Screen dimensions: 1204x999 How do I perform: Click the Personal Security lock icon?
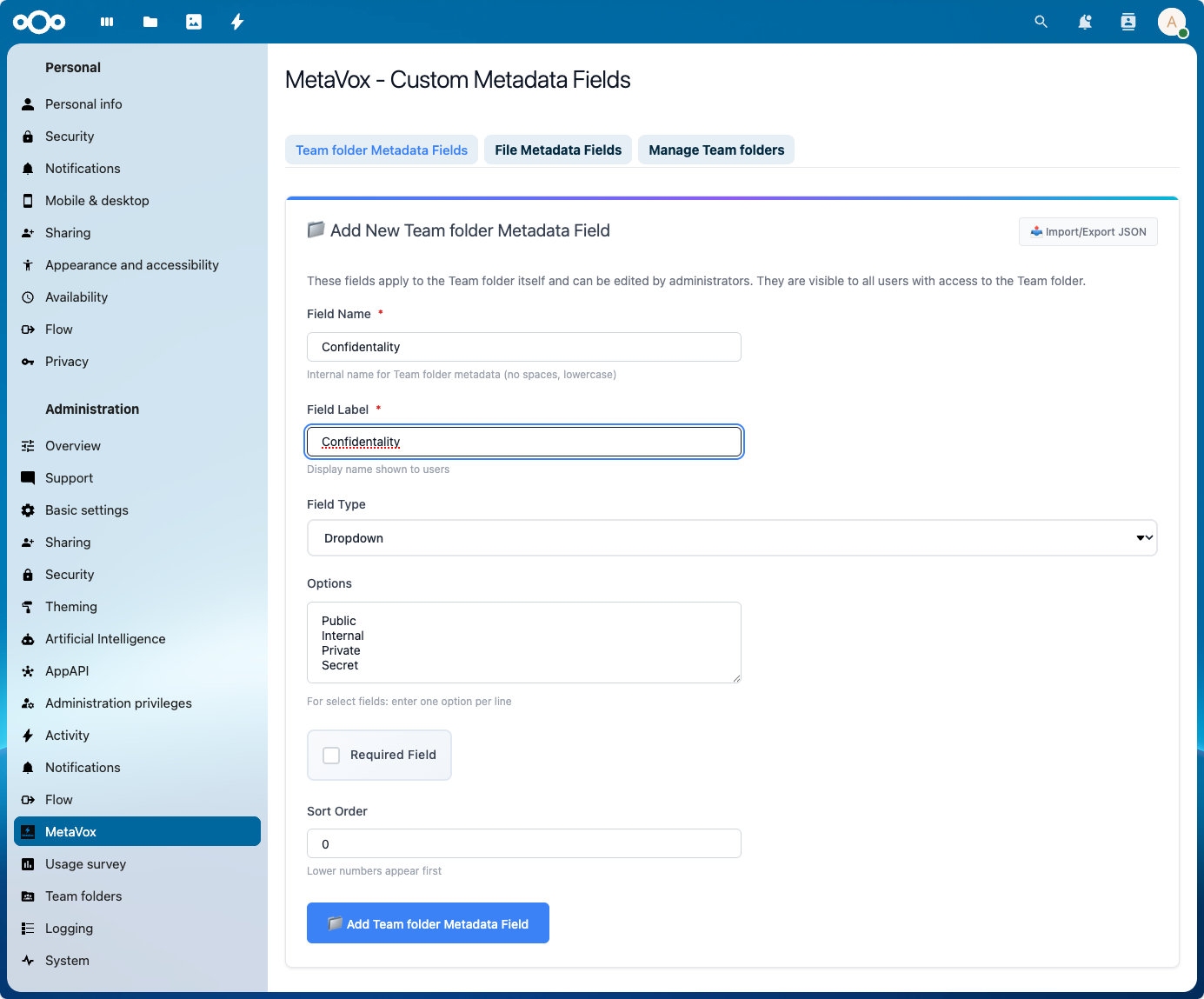tap(28, 137)
